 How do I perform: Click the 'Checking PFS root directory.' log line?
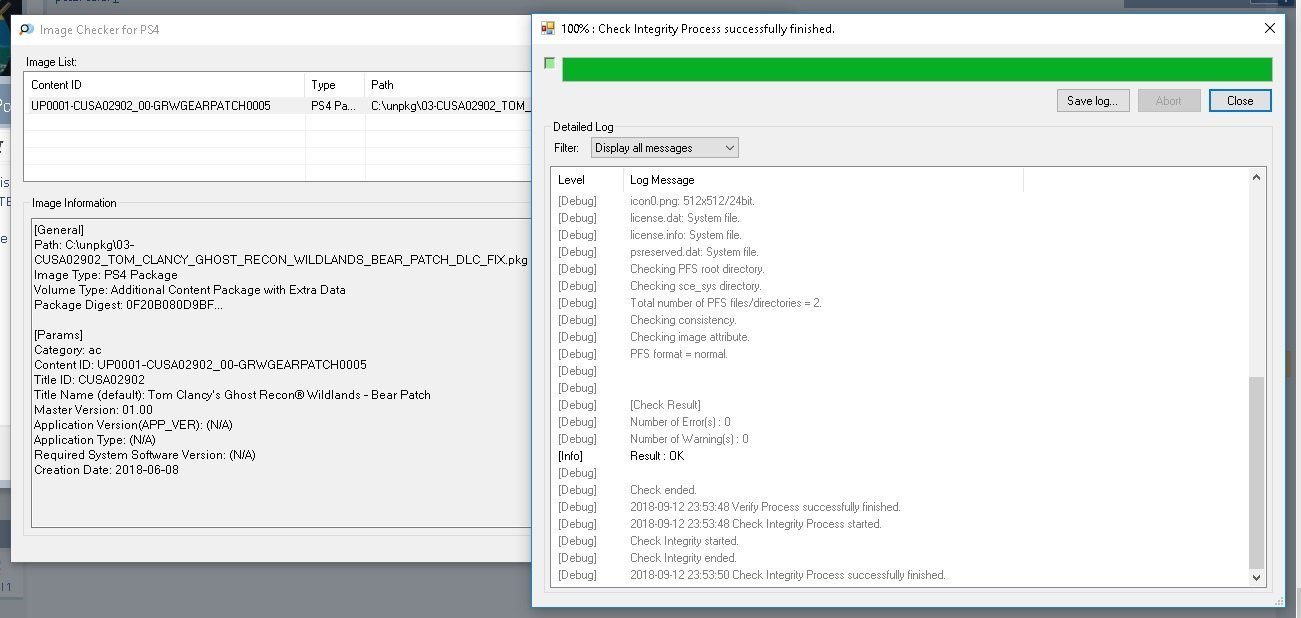coord(697,269)
